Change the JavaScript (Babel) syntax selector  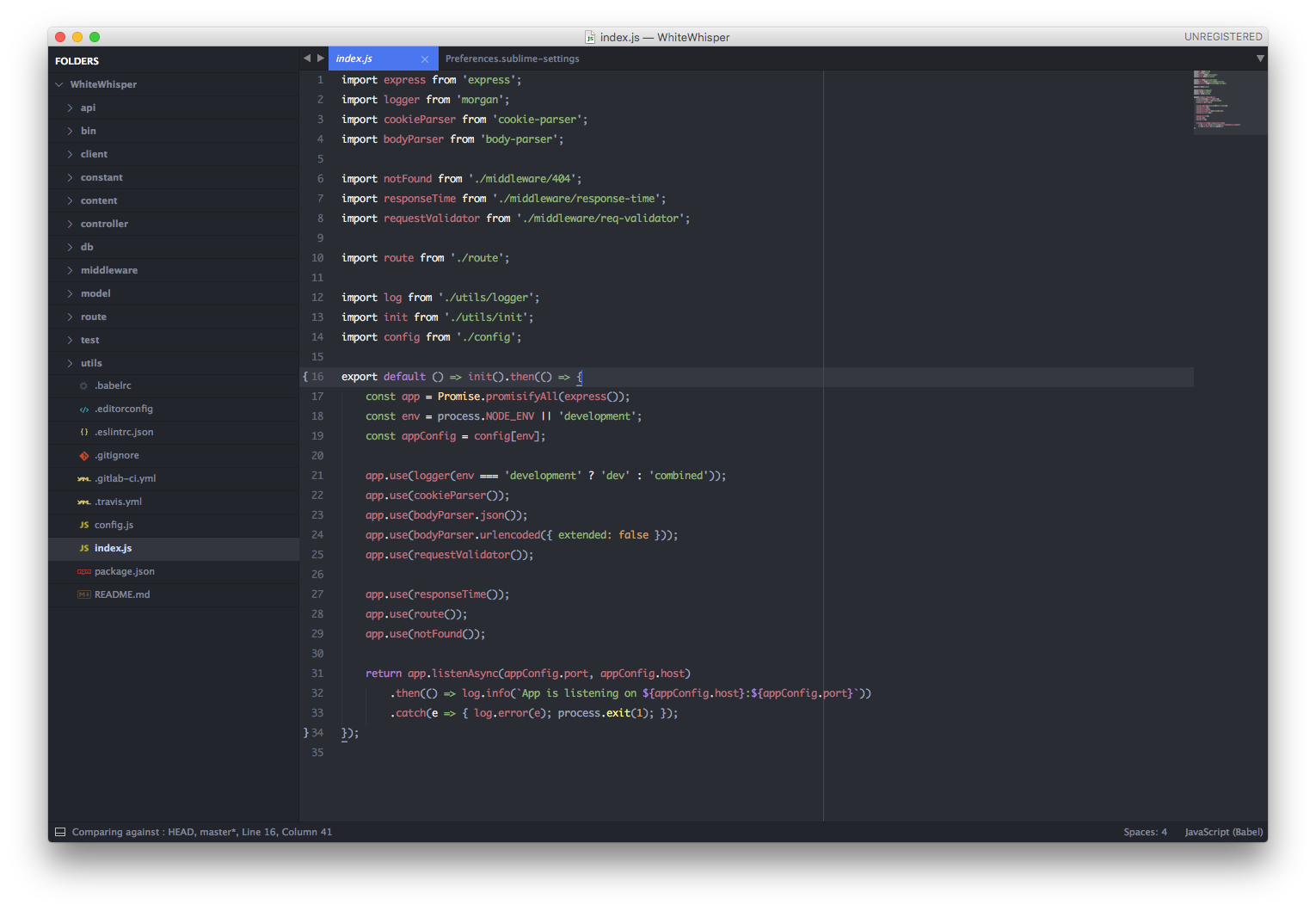point(1223,832)
